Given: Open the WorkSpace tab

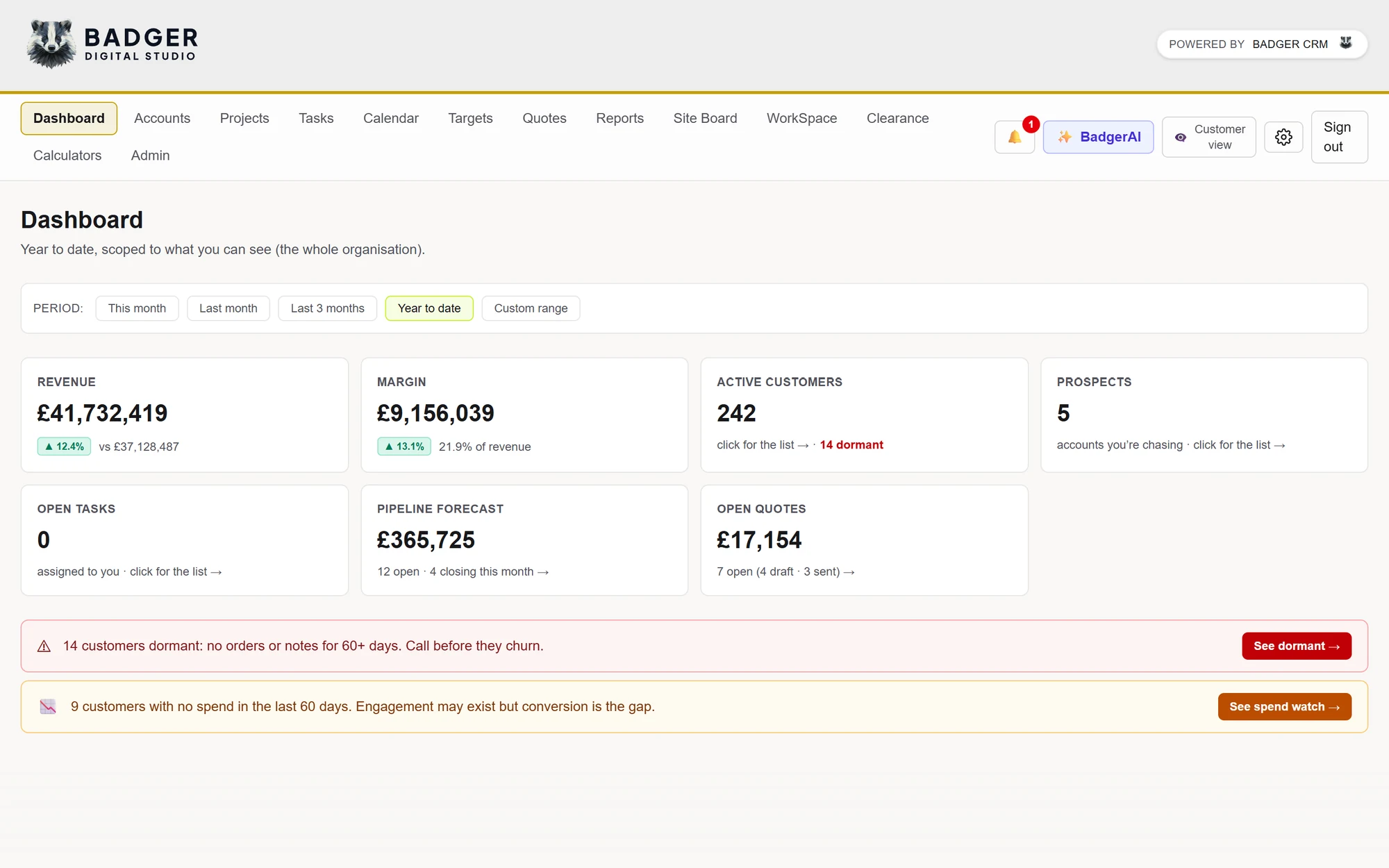Looking at the screenshot, I should [801, 118].
